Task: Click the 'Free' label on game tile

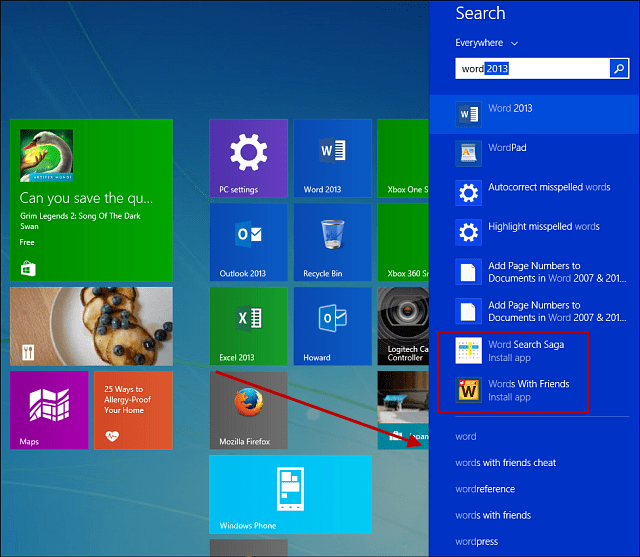Action: (x=27, y=242)
